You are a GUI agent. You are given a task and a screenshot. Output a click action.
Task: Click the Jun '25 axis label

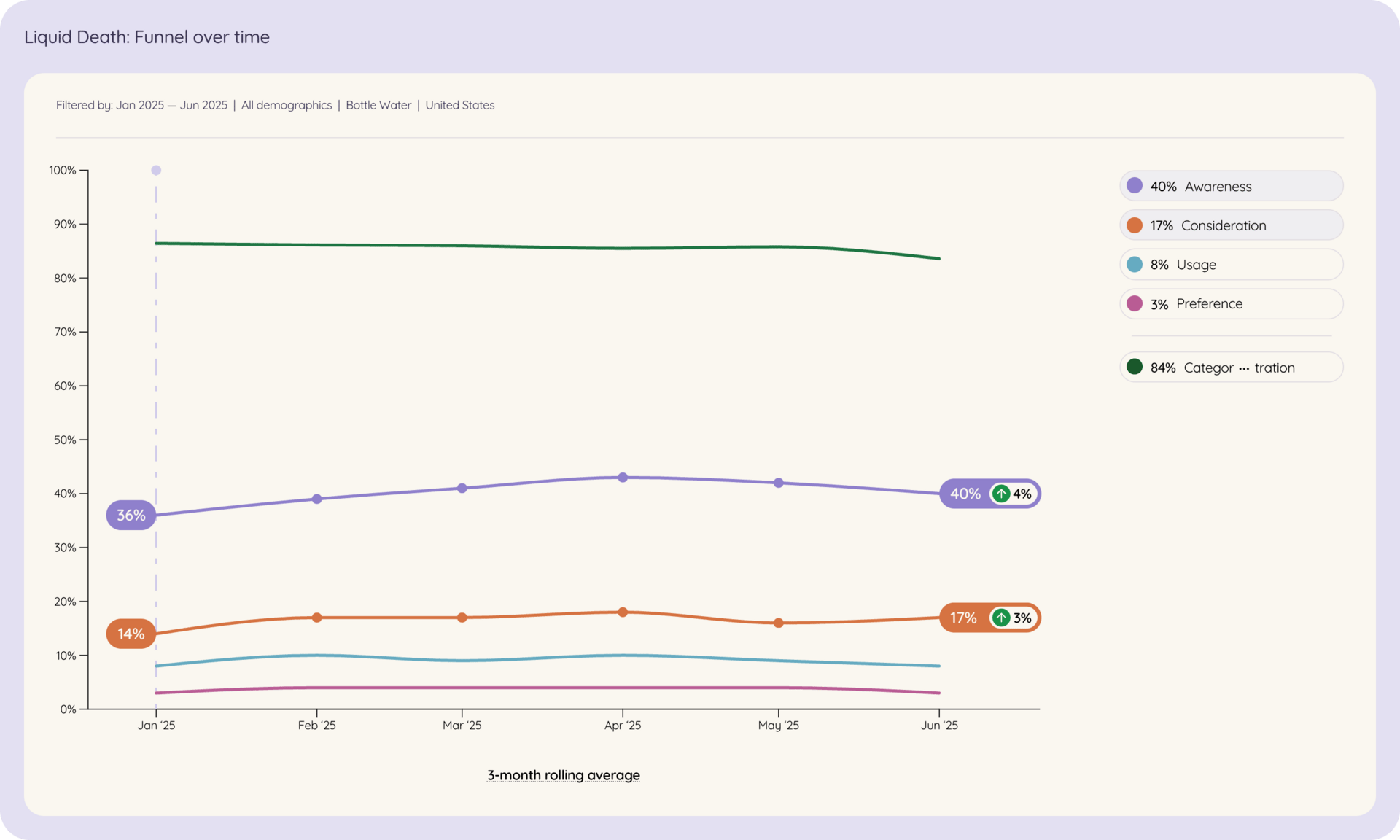point(939,725)
